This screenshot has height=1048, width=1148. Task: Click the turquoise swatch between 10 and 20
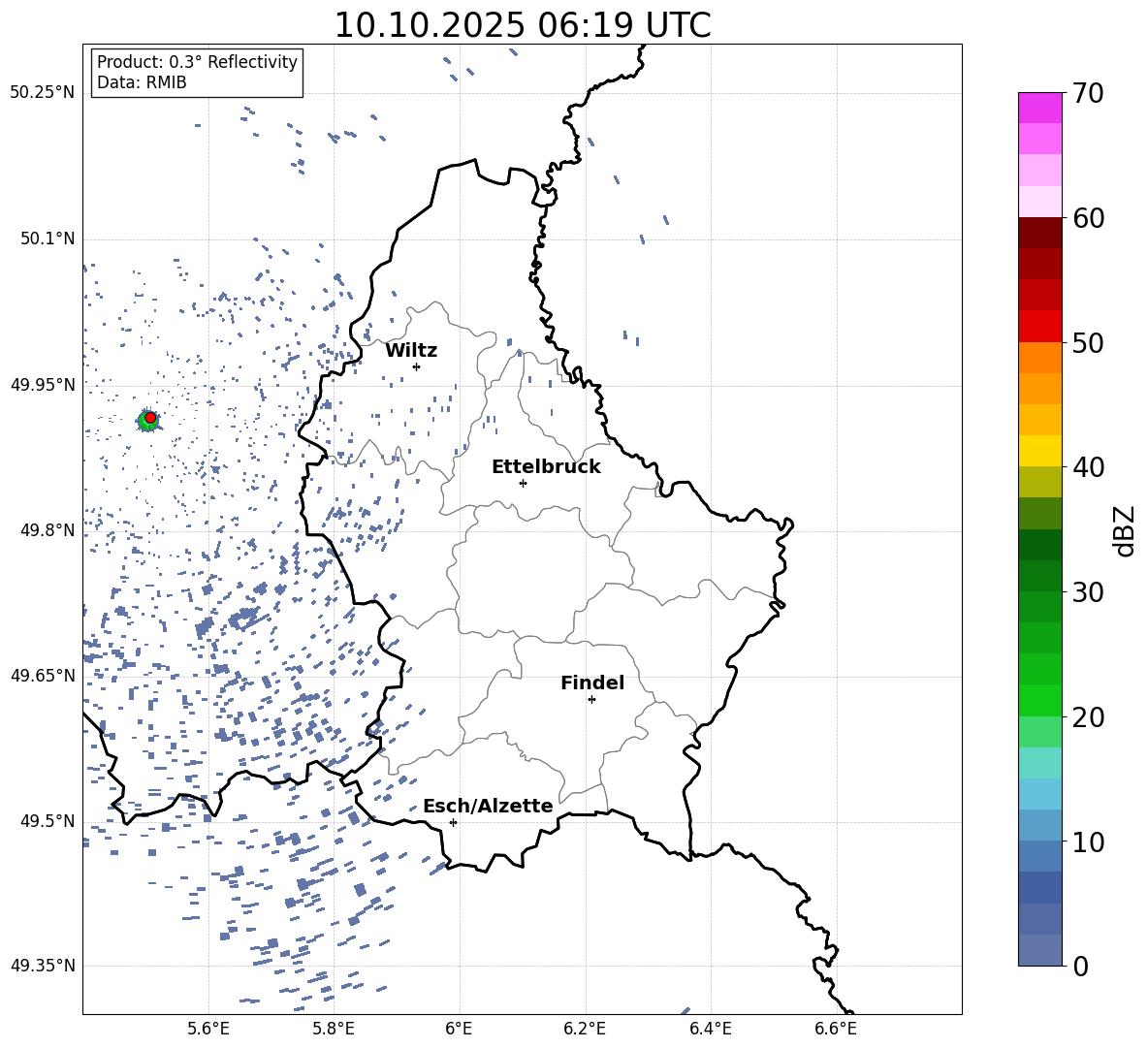click(x=1039, y=763)
